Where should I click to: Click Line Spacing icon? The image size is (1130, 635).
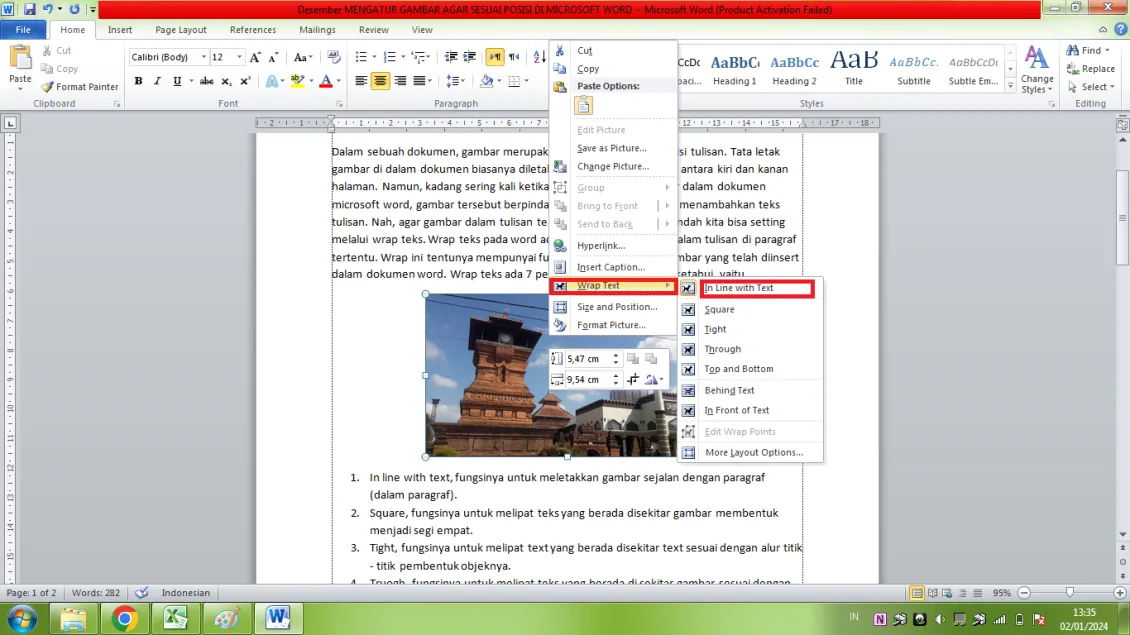tap(453, 81)
